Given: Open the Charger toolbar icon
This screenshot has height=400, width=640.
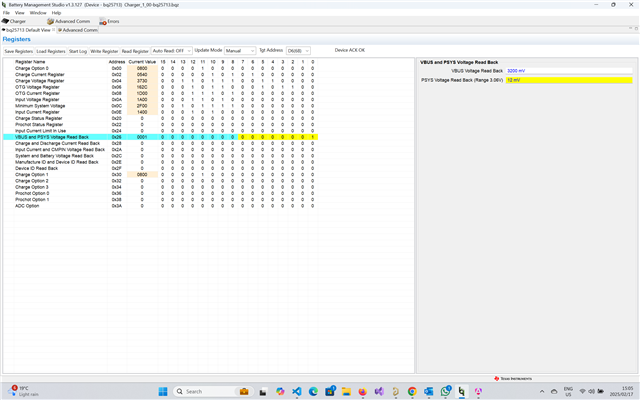Looking at the screenshot, I should coord(13,21).
